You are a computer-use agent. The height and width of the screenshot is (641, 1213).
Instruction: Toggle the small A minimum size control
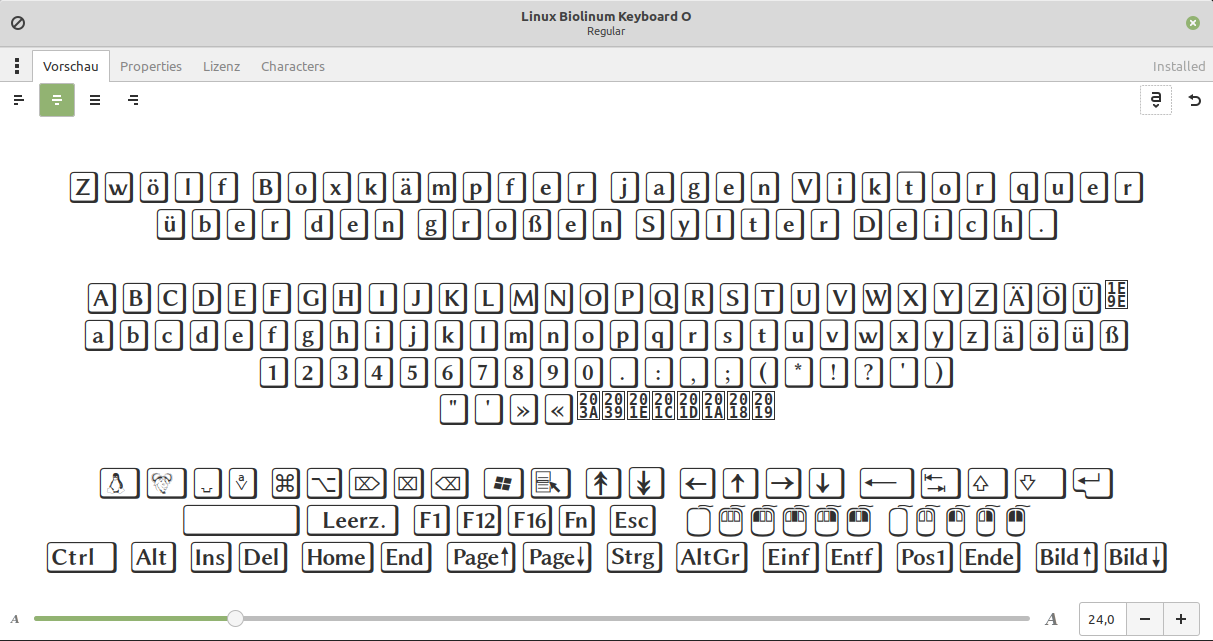[x=14, y=618]
